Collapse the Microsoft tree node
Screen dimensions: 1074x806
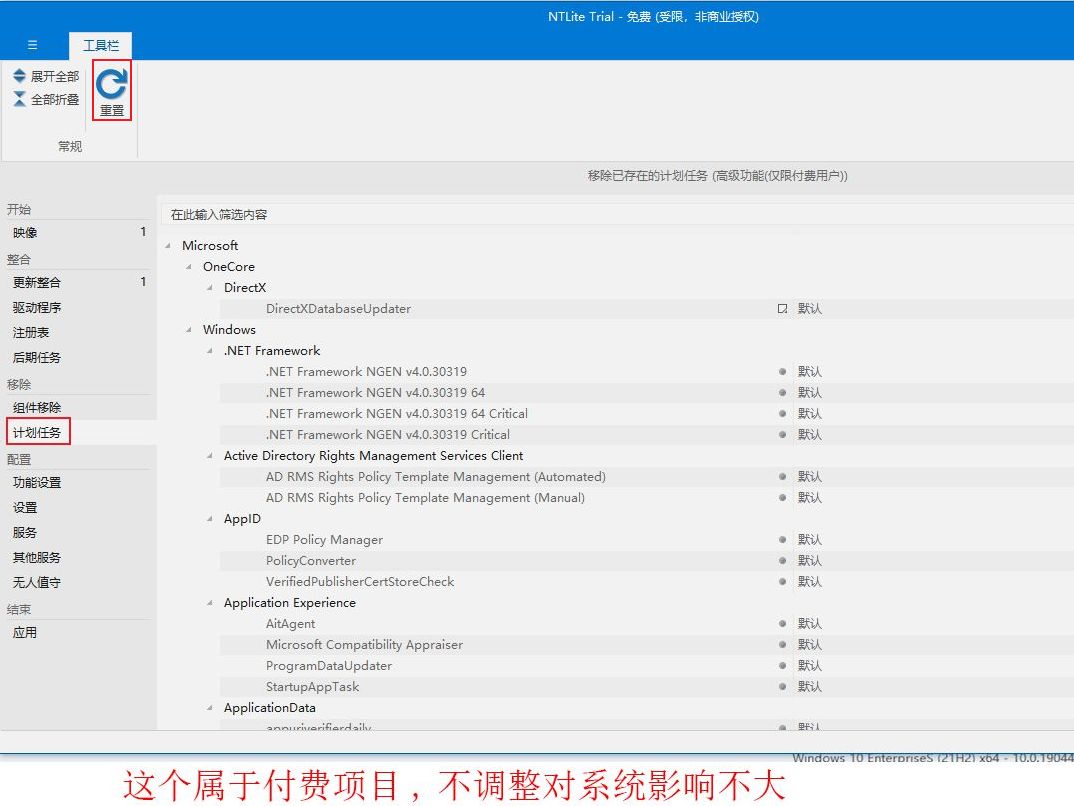coord(168,246)
